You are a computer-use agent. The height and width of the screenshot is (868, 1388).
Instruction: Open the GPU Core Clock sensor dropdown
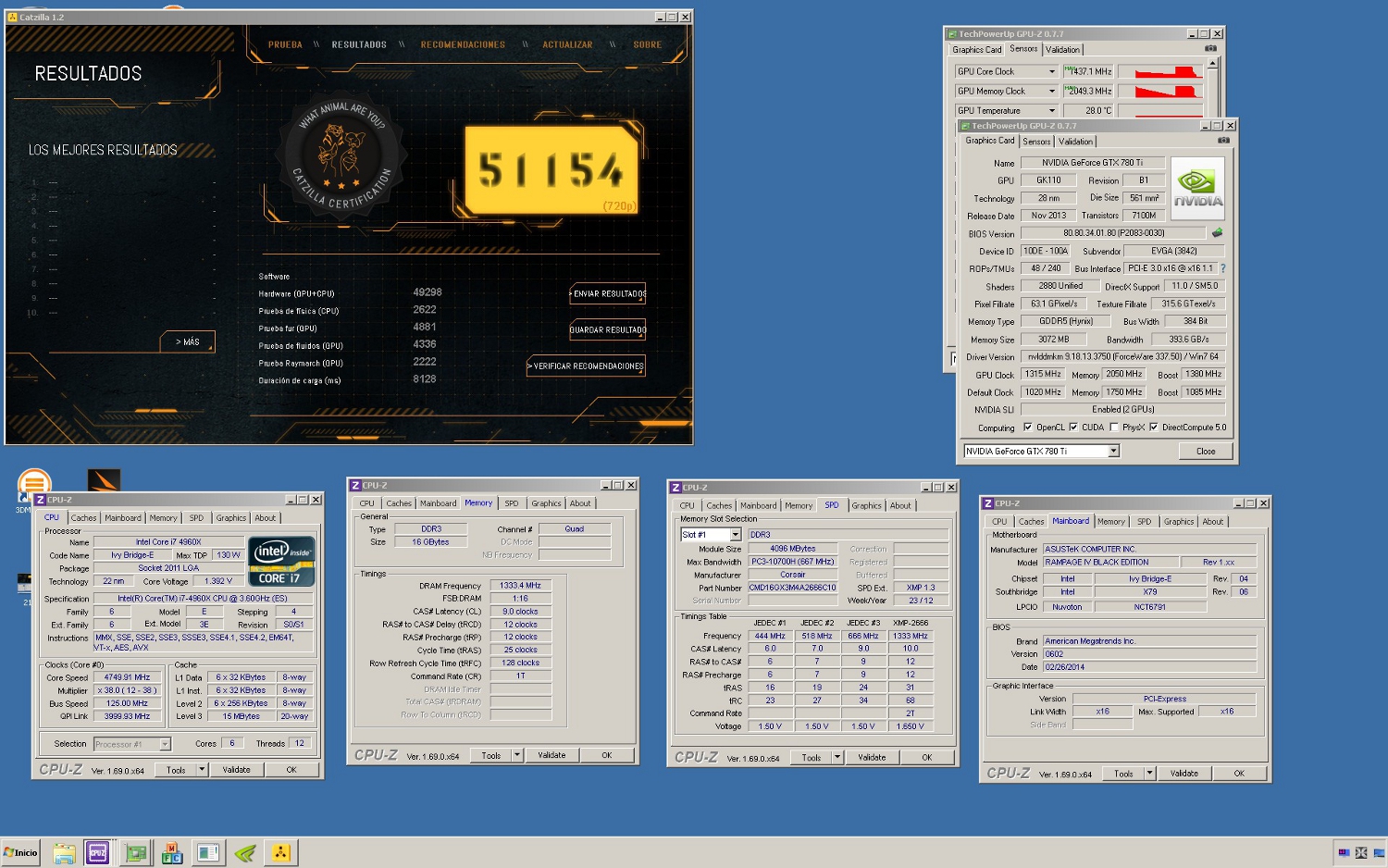pos(1051,71)
